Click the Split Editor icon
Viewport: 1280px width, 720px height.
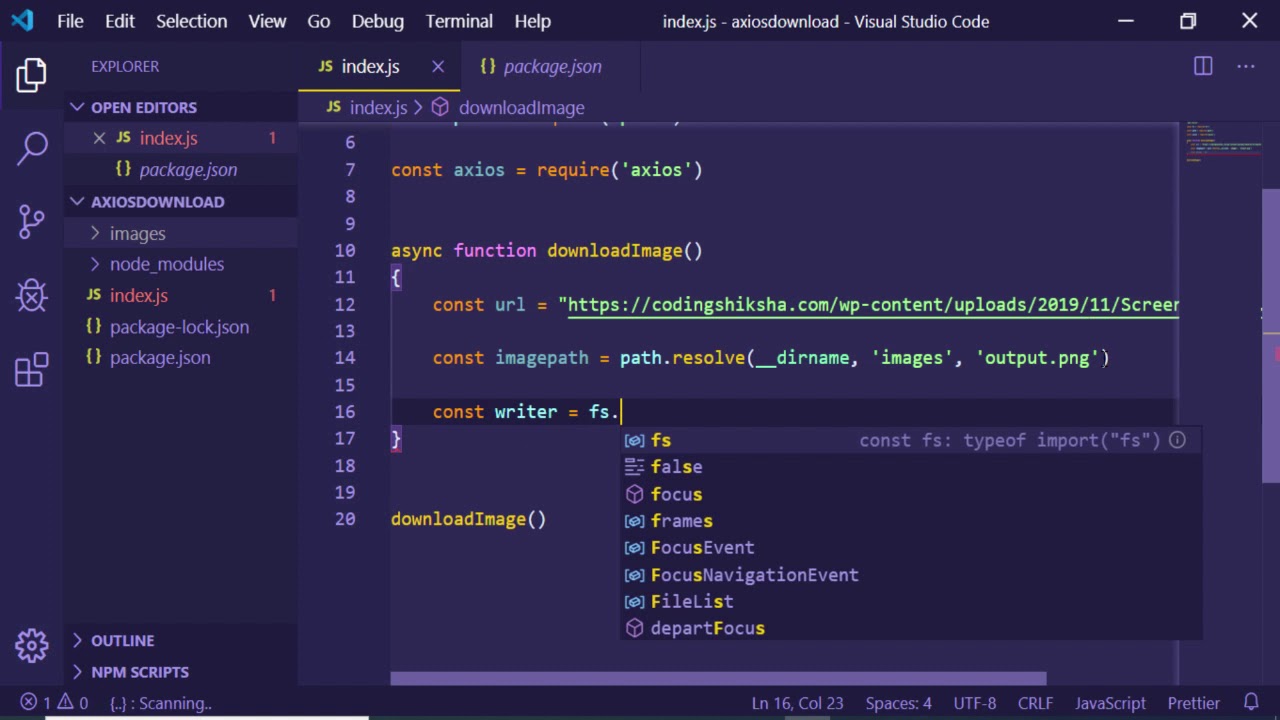(1203, 66)
